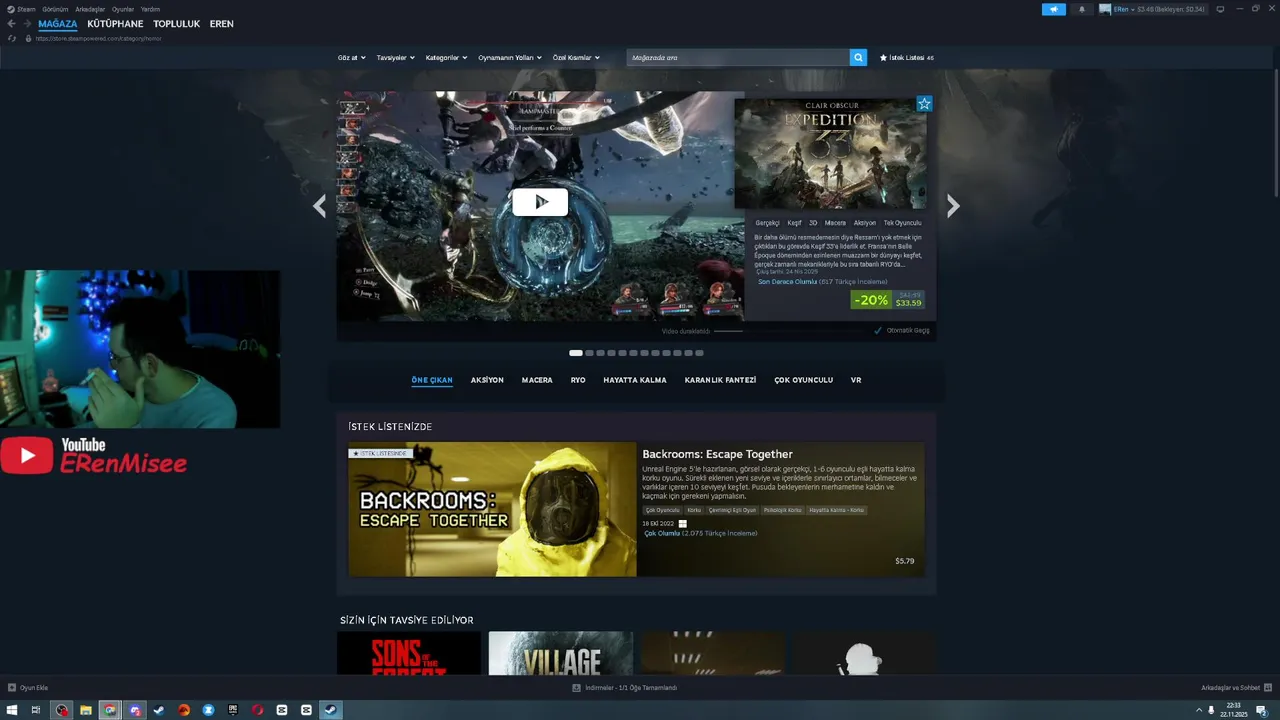The height and width of the screenshot is (720, 1280).
Task: Open the Sons of the Forest thumbnail
Action: [x=409, y=653]
